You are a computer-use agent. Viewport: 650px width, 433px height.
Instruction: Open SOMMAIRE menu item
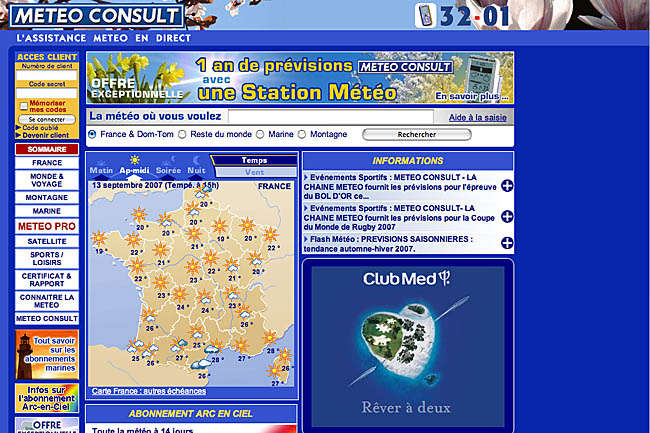[x=47, y=149]
